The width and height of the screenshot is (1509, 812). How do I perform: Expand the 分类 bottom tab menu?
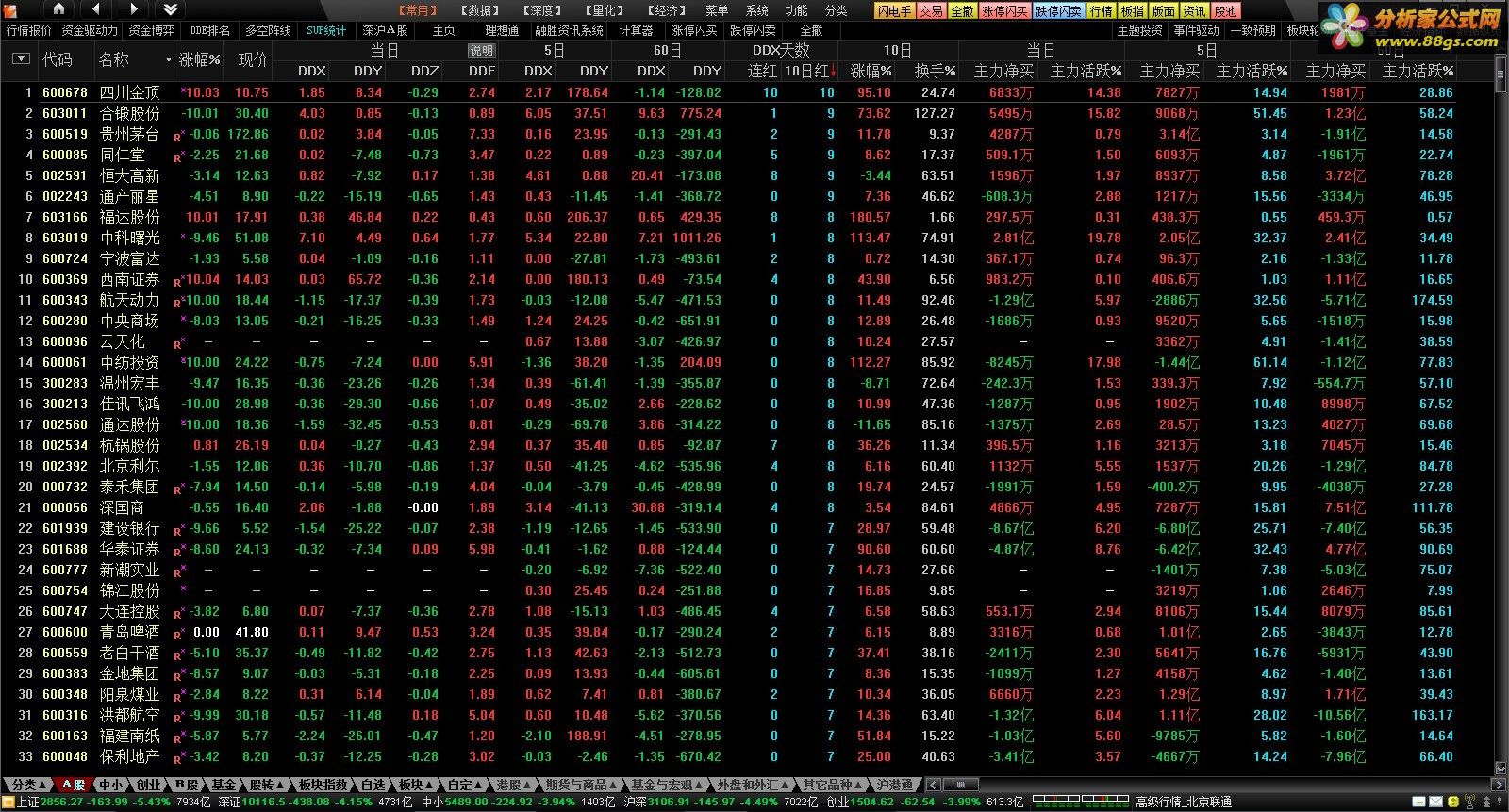28,785
